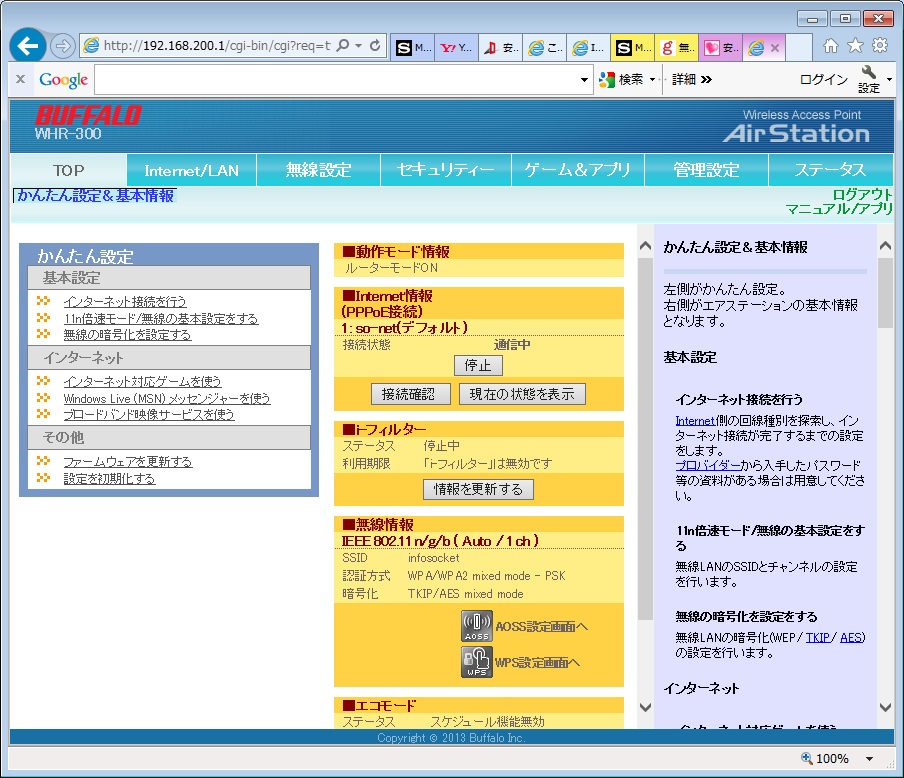Open the browser home page icon
904x778 pixels.
[830, 46]
